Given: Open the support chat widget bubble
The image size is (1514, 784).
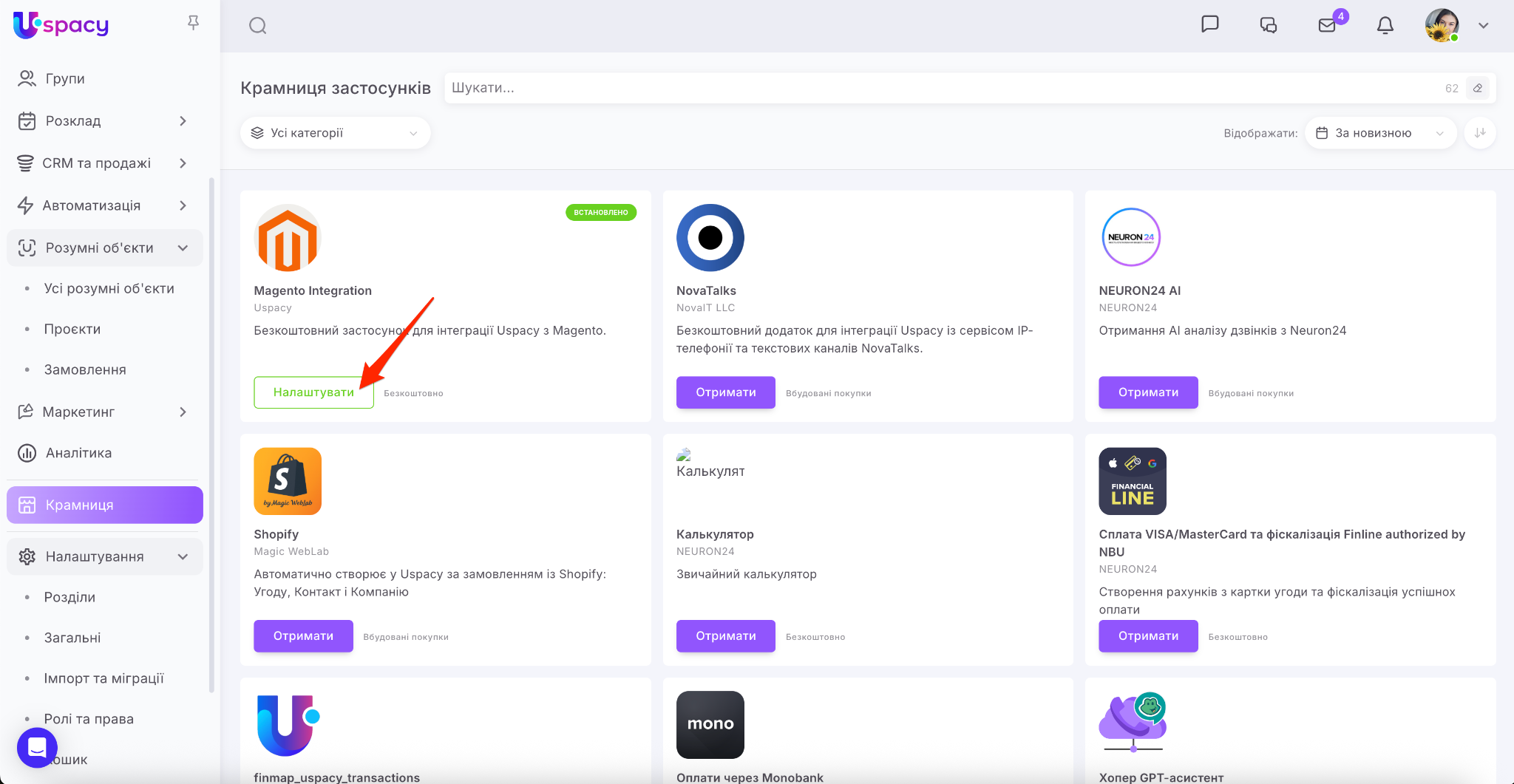Looking at the screenshot, I should click(37, 747).
